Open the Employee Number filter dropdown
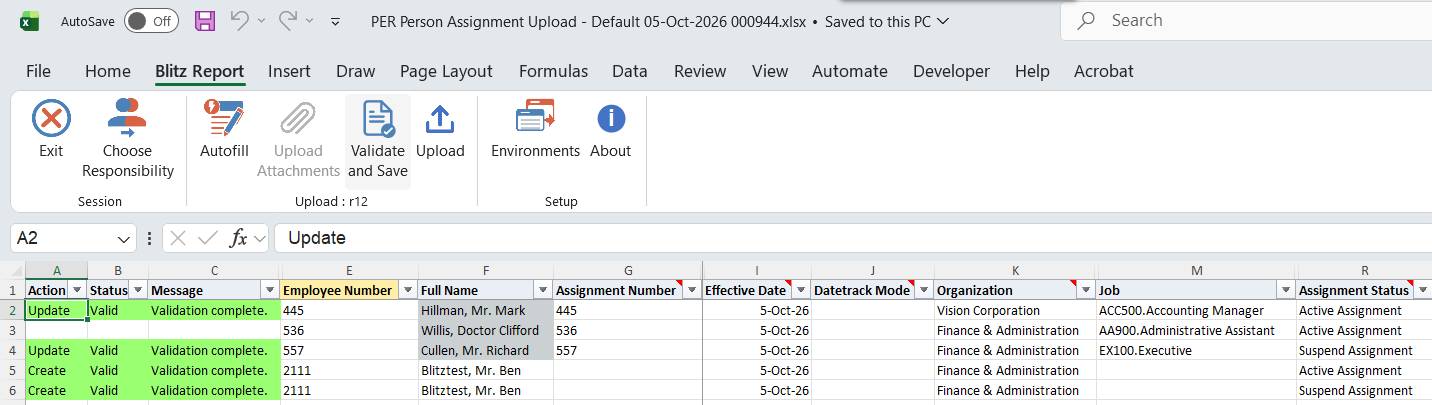The width and height of the screenshot is (1432, 405). pos(407,290)
